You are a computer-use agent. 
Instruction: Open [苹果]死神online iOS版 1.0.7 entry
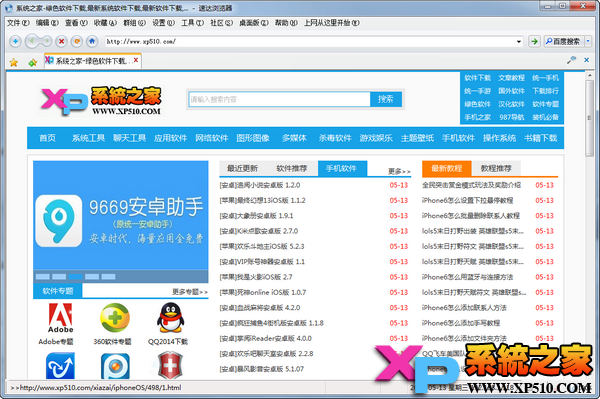pos(263,292)
